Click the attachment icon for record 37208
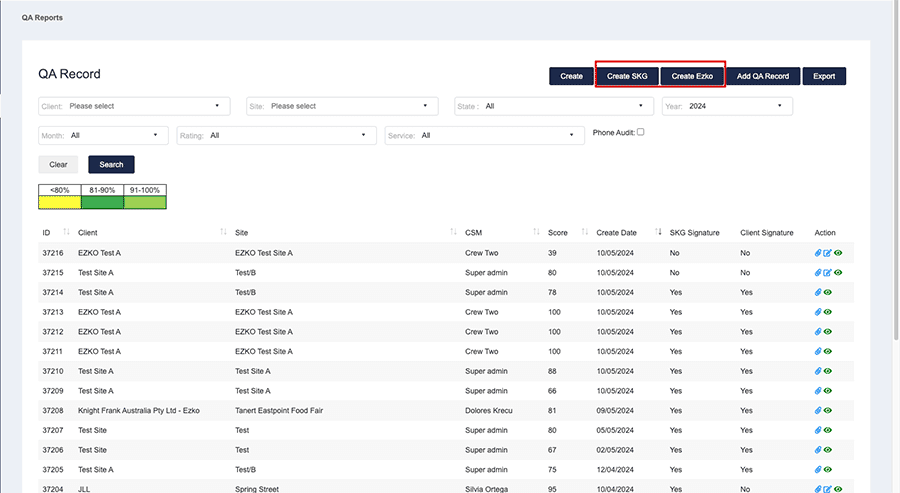The image size is (900, 493). point(819,410)
